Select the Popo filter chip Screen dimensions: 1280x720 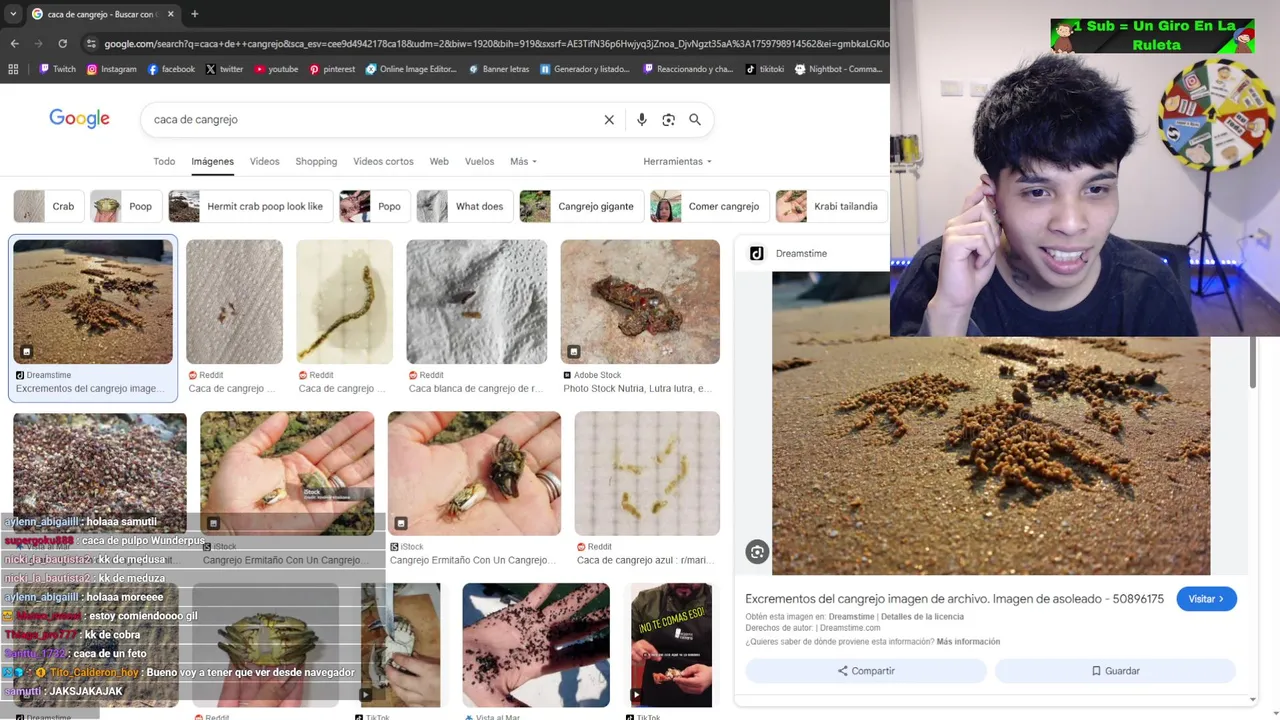click(374, 206)
